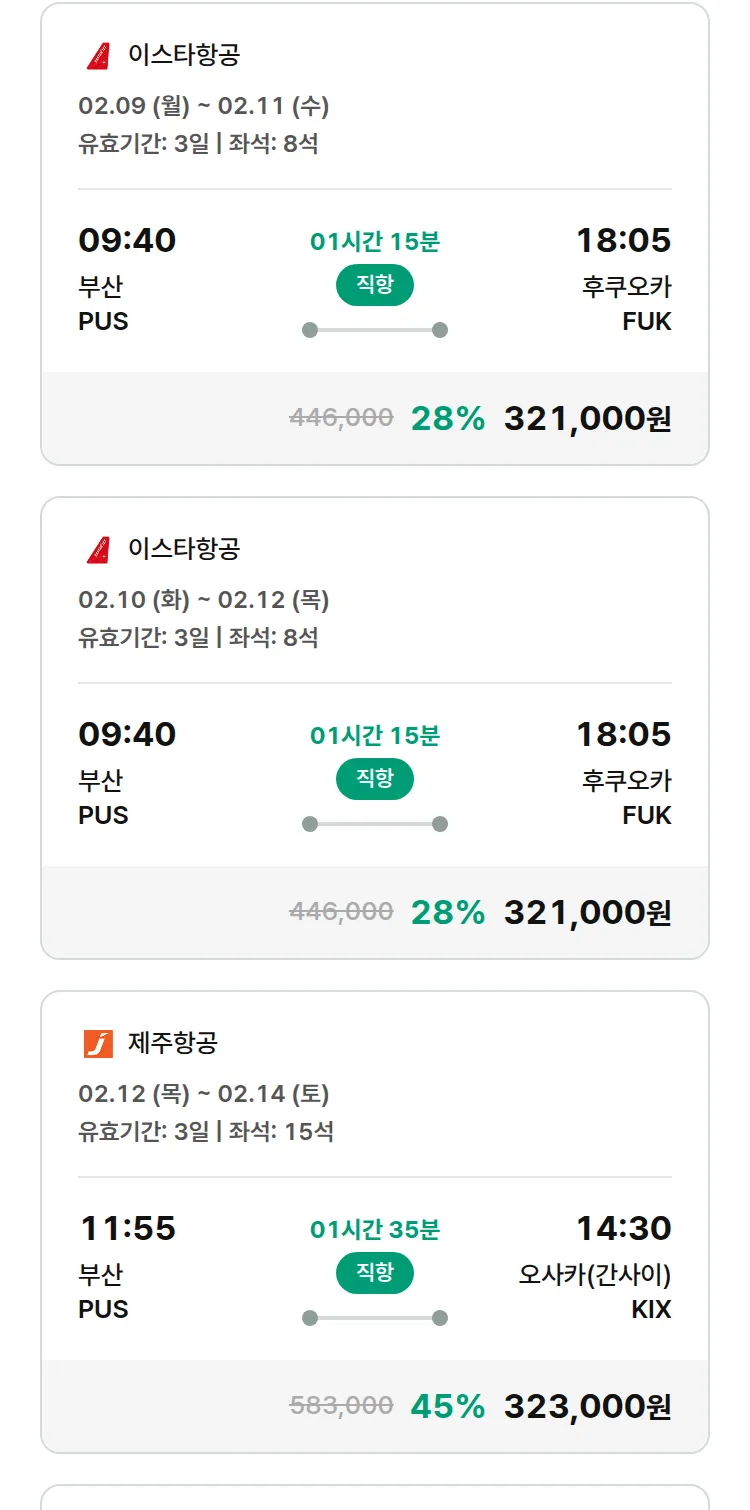This screenshot has width=750, height=1510.
Task: Click 직항 badge on the 02.10 flight
Action: 374,779
